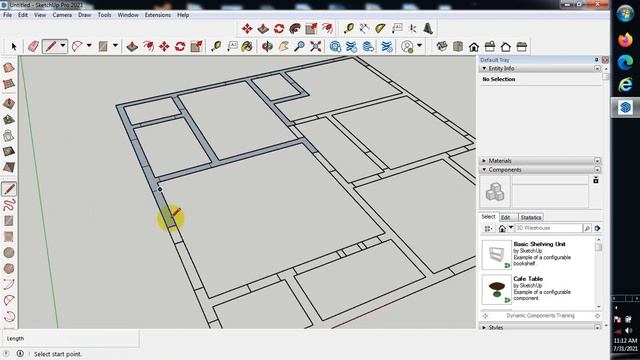Viewport: 640px width, 360px height.
Task: Click the Windows Start orb
Action: [625, 14]
